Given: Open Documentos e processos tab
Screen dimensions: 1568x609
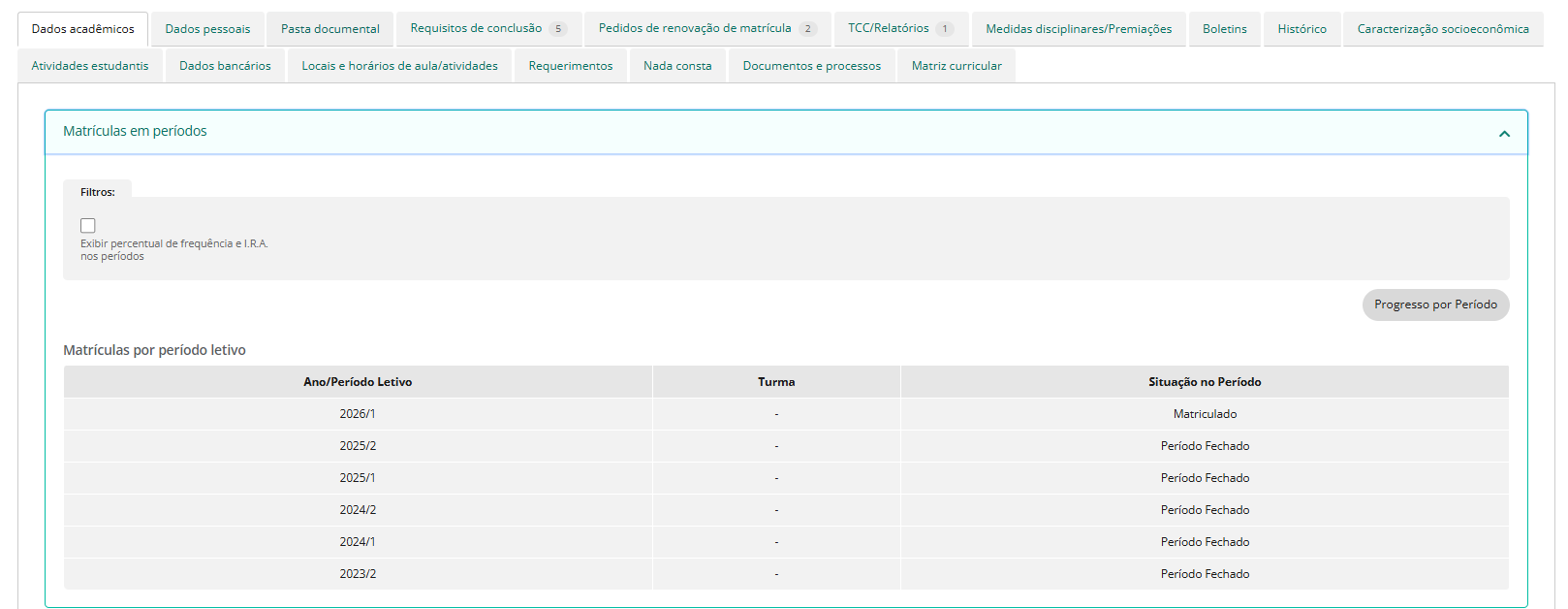Looking at the screenshot, I should click(x=811, y=66).
